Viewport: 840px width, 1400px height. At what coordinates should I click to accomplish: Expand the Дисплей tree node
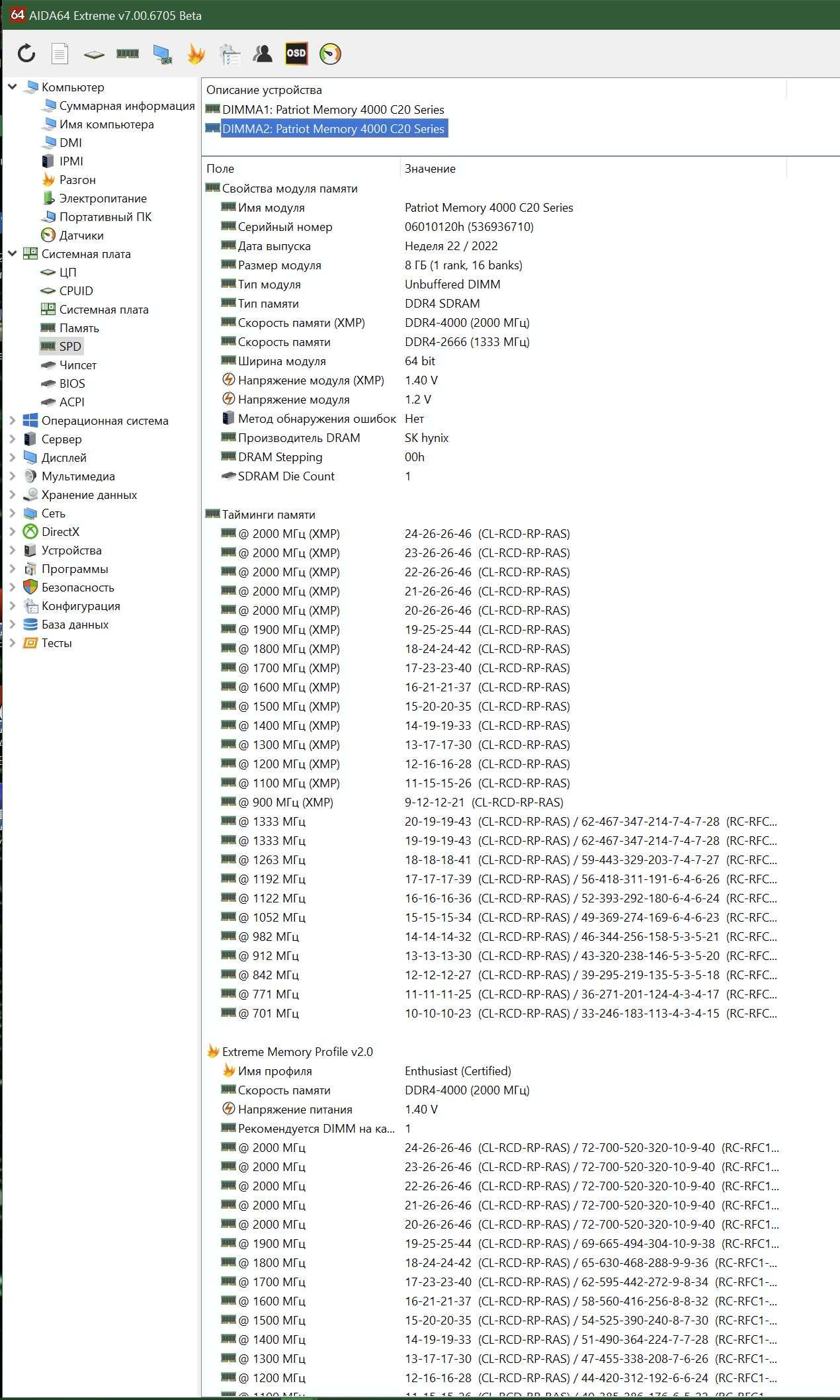tap(12, 458)
